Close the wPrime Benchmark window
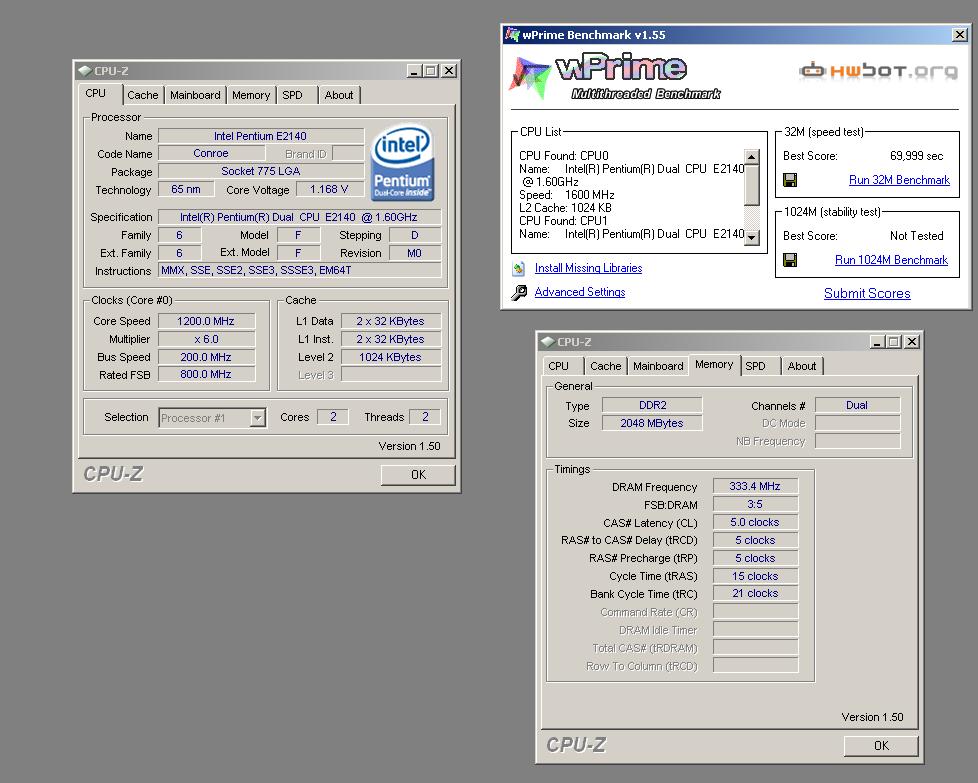Image resolution: width=978 pixels, height=783 pixels. point(960,35)
